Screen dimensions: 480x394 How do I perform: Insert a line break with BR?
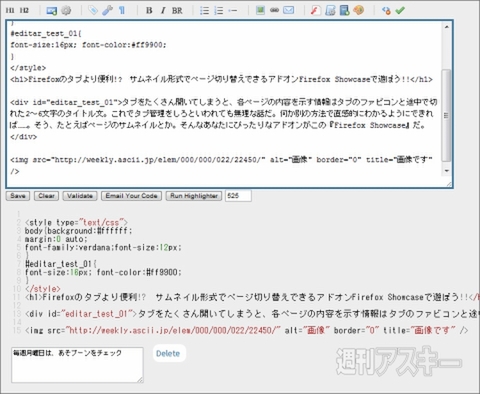[177, 11]
